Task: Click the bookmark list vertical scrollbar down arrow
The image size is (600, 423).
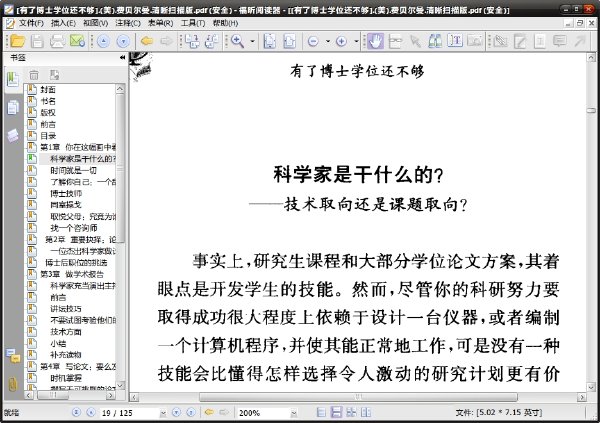Action: (x=120, y=385)
